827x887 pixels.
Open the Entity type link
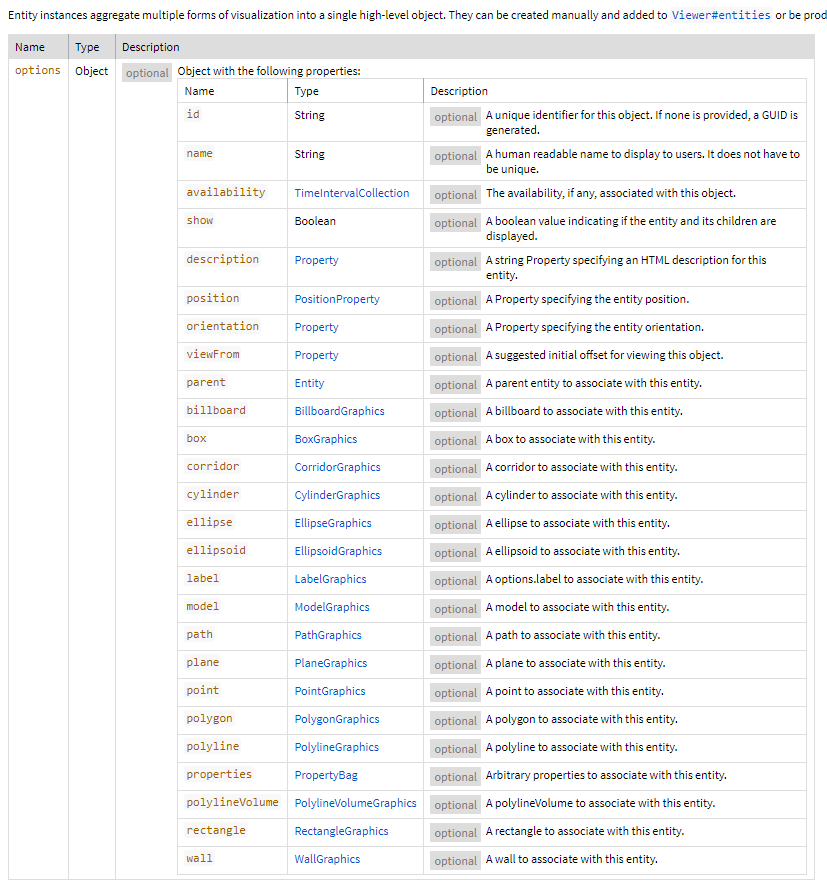click(x=309, y=383)
